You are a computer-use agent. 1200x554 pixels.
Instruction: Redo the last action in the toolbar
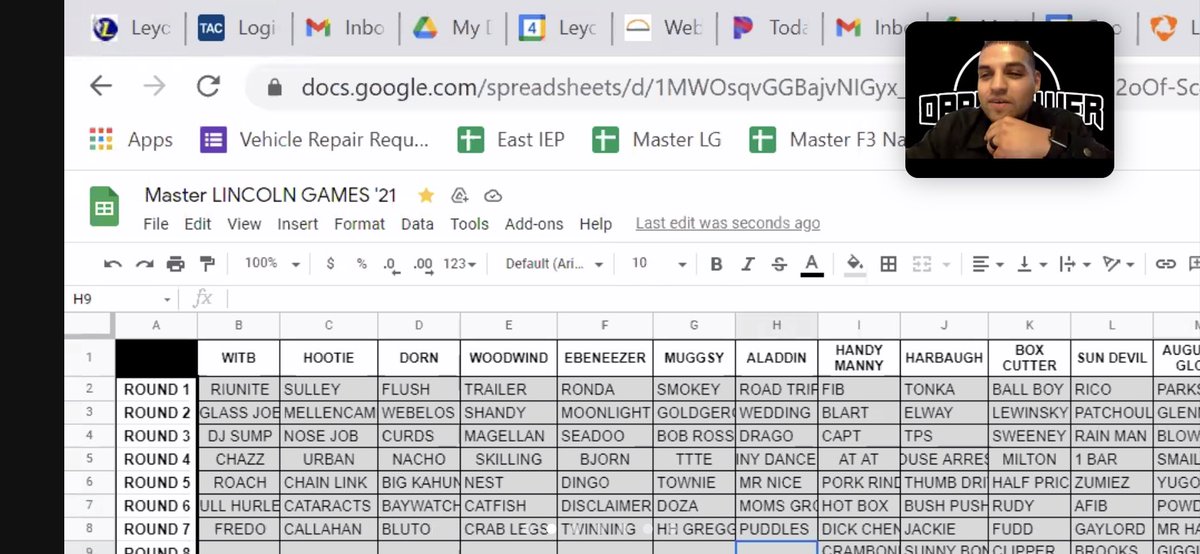(x=145, y=264)
